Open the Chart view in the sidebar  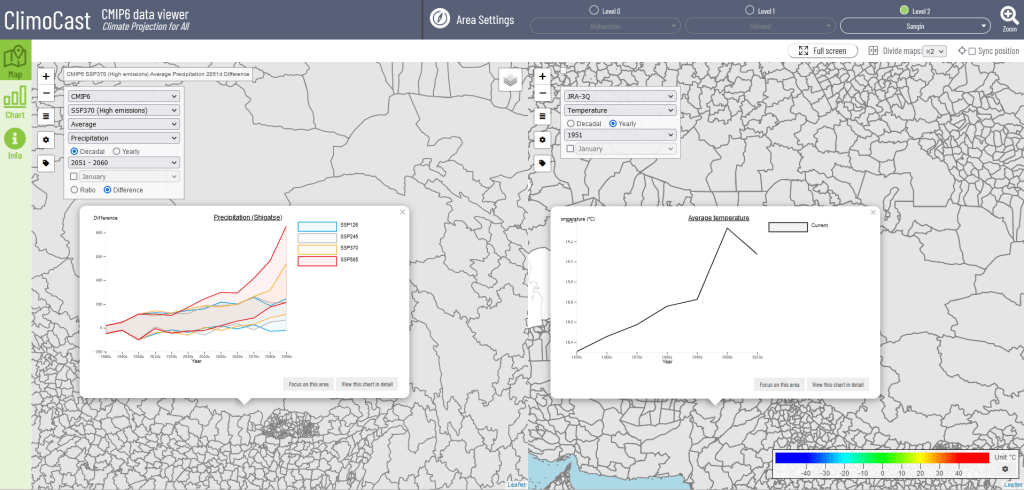15,102
